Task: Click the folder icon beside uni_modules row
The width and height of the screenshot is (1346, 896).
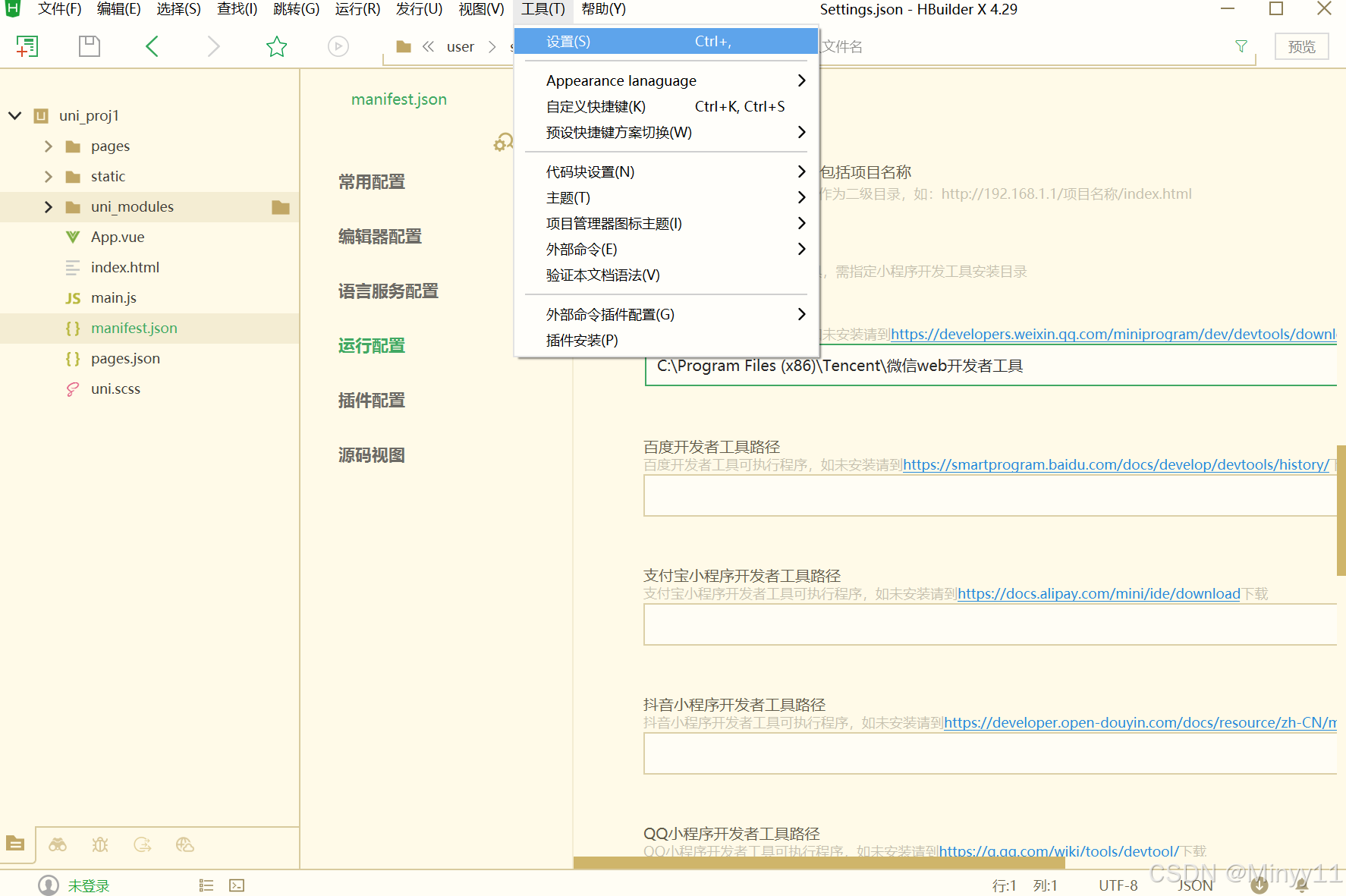Action: tap(281, 207)
